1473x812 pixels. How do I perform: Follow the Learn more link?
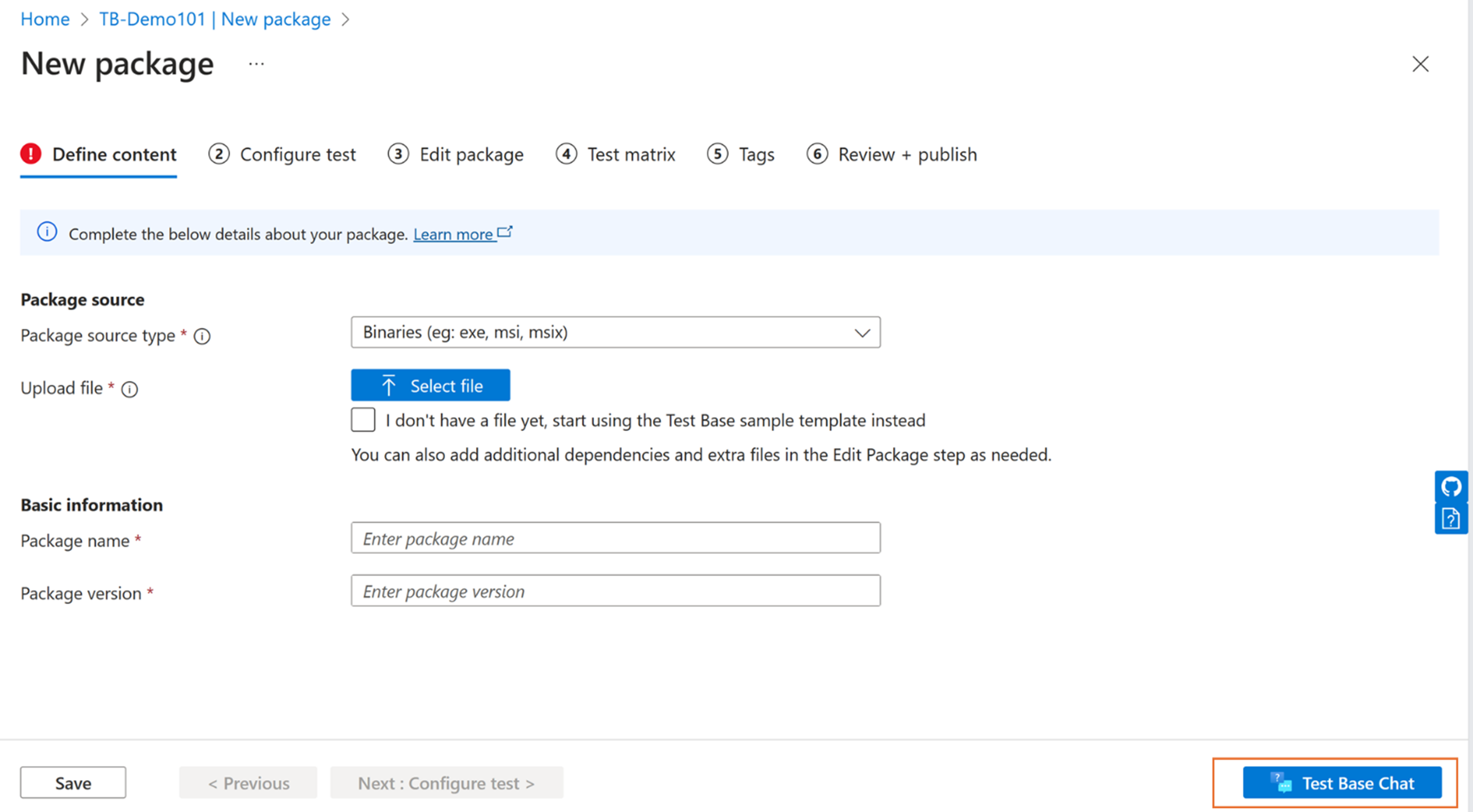click(453, 234)
